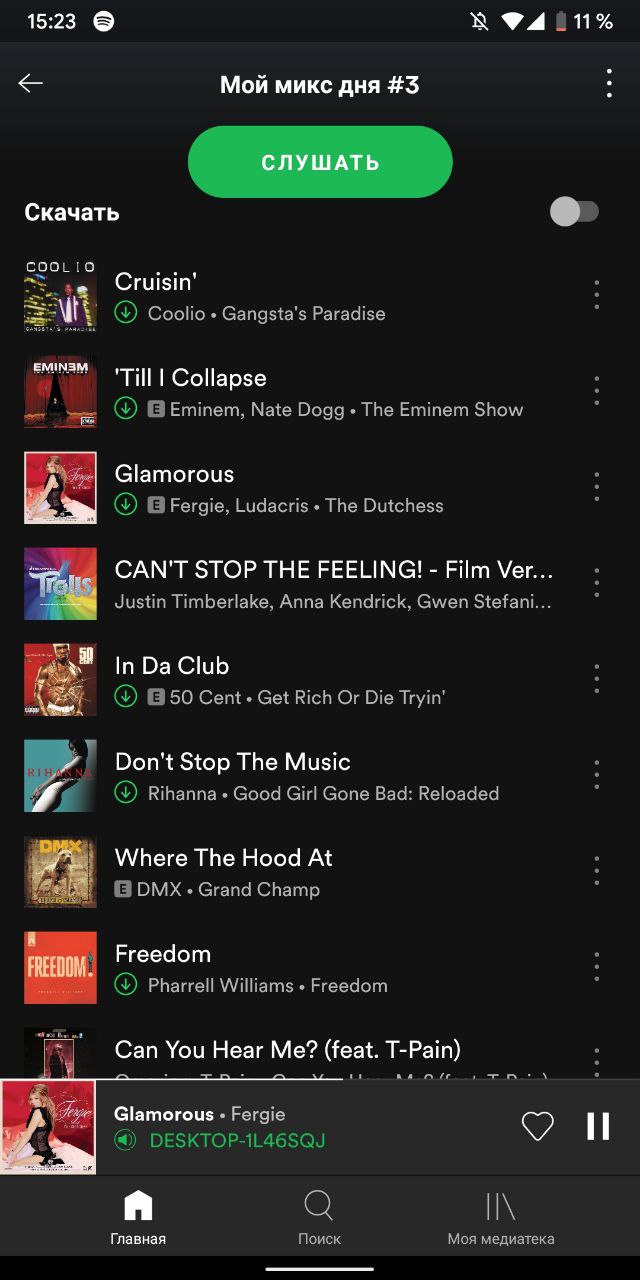Open playlist options three-dot menu in header
640x1280 pixels.
[609, 84]
